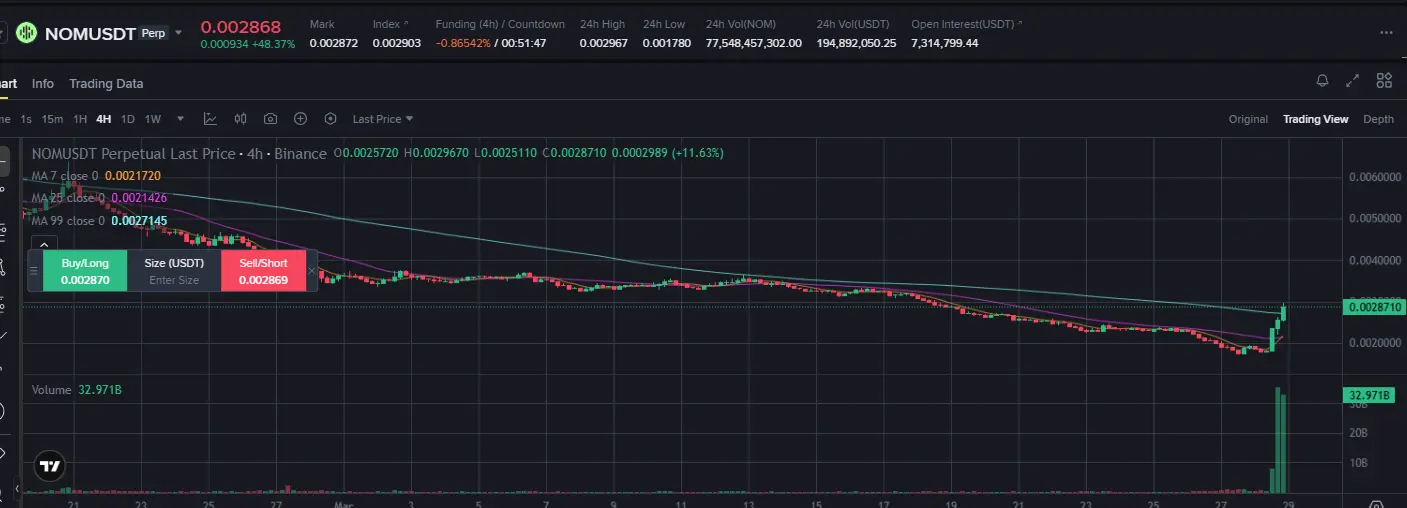Open the Last Price dropdown
Viewport: 1407px width, 508px height.
[x=383, y=119]
